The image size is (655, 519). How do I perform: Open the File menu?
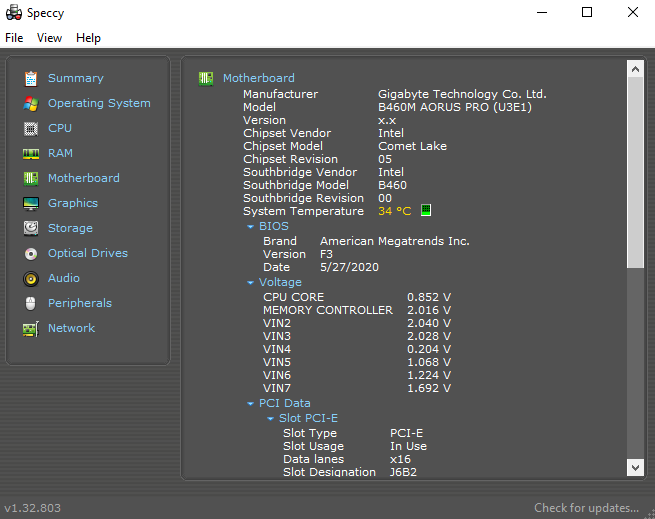(14, 38)
